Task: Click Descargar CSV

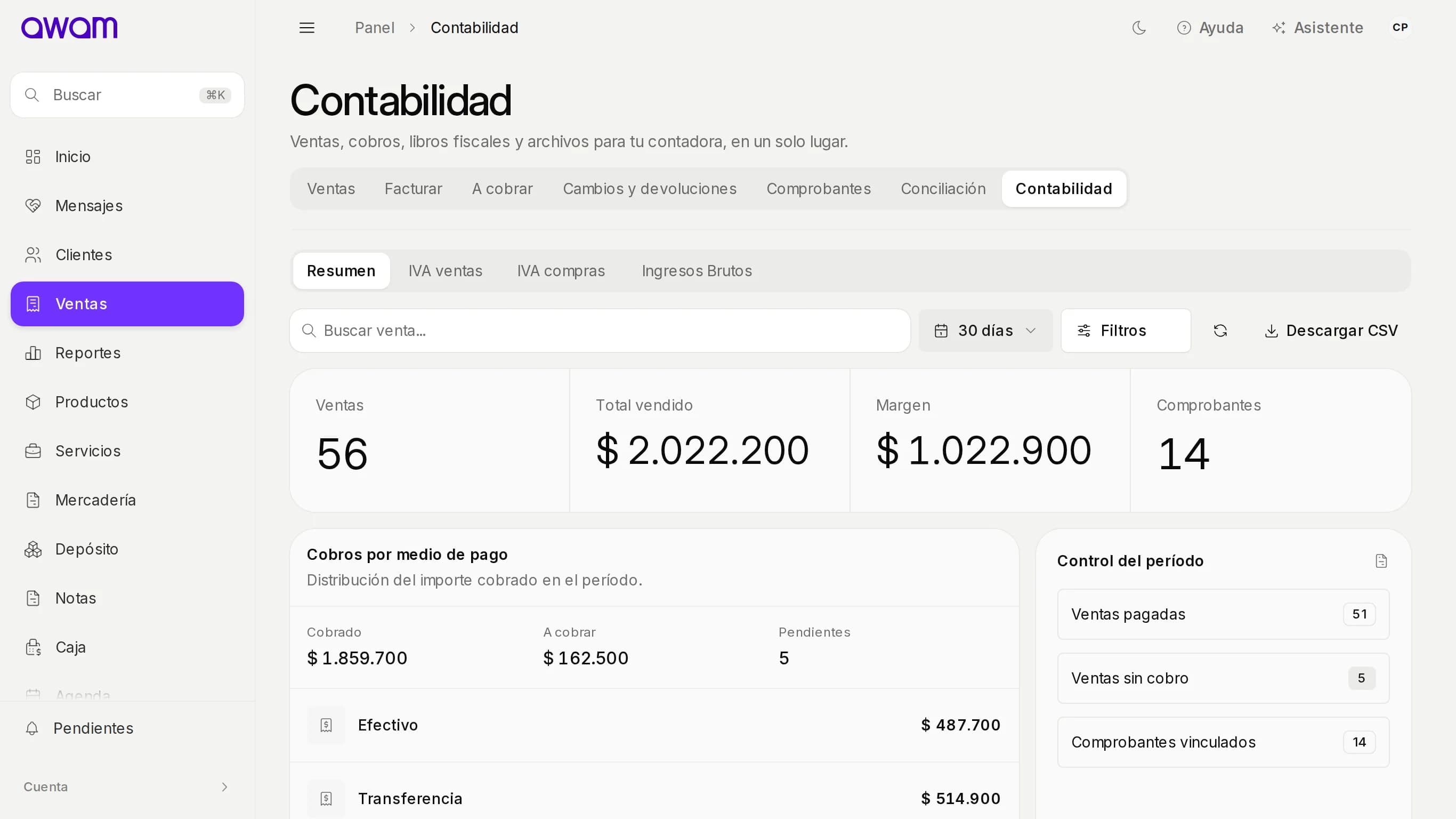Action: point(1331,330)
